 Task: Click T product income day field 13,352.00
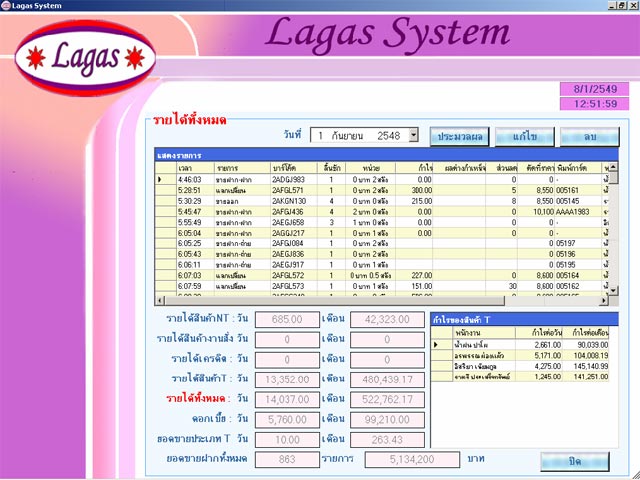click(287, 380)
